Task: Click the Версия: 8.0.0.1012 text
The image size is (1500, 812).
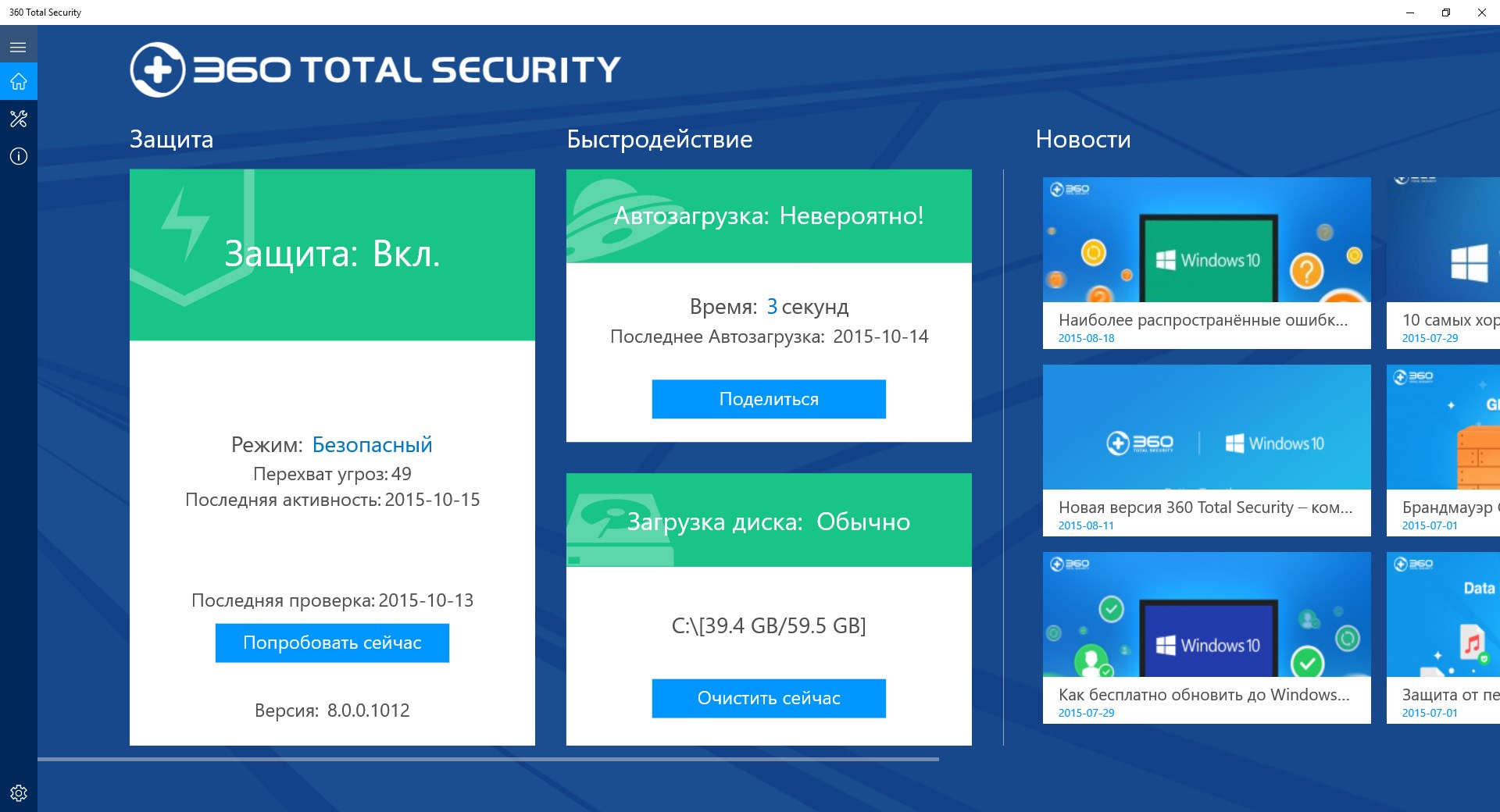Action: tap(332, 710)
